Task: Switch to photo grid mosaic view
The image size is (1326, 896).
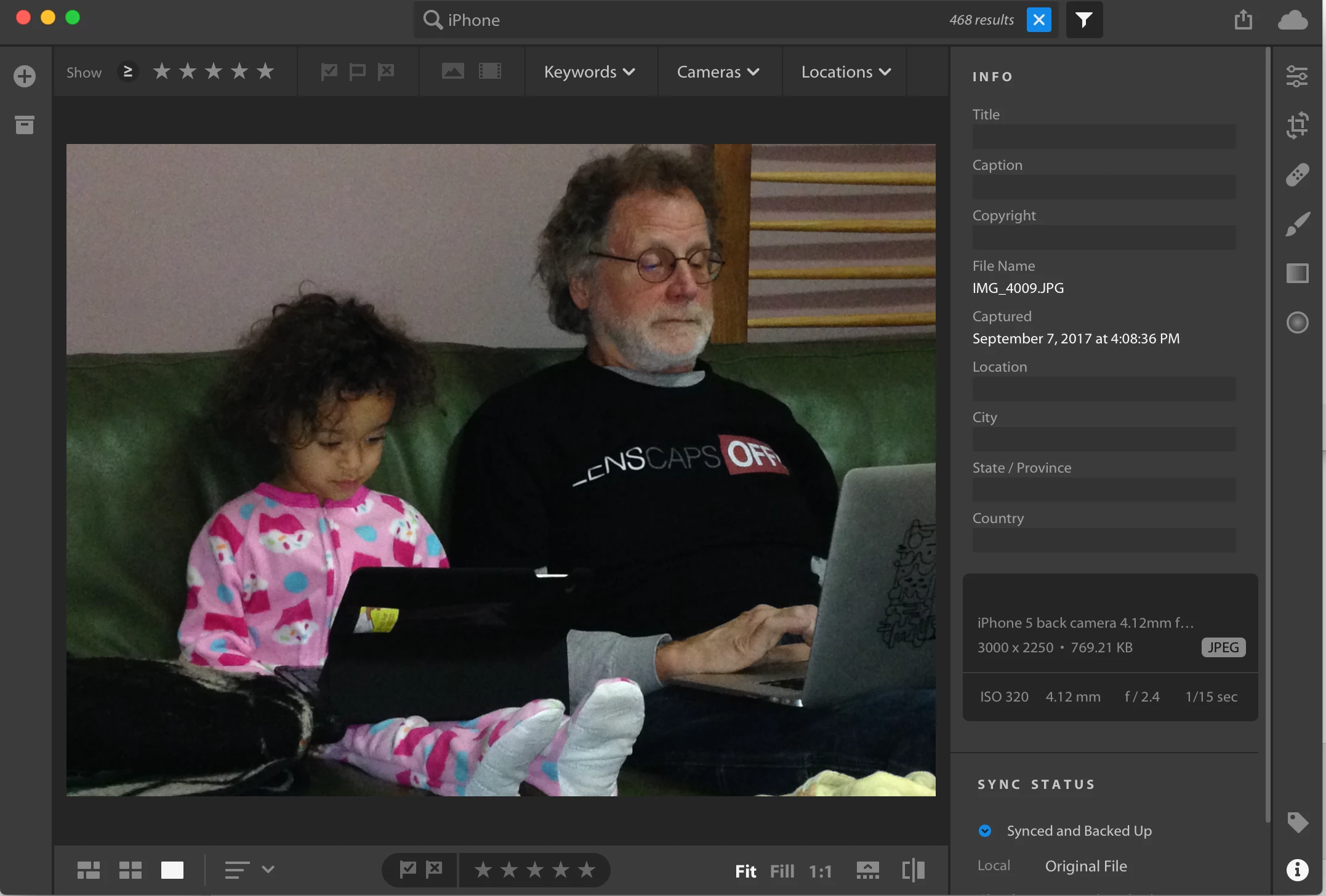Action: (x=88, y=870)
